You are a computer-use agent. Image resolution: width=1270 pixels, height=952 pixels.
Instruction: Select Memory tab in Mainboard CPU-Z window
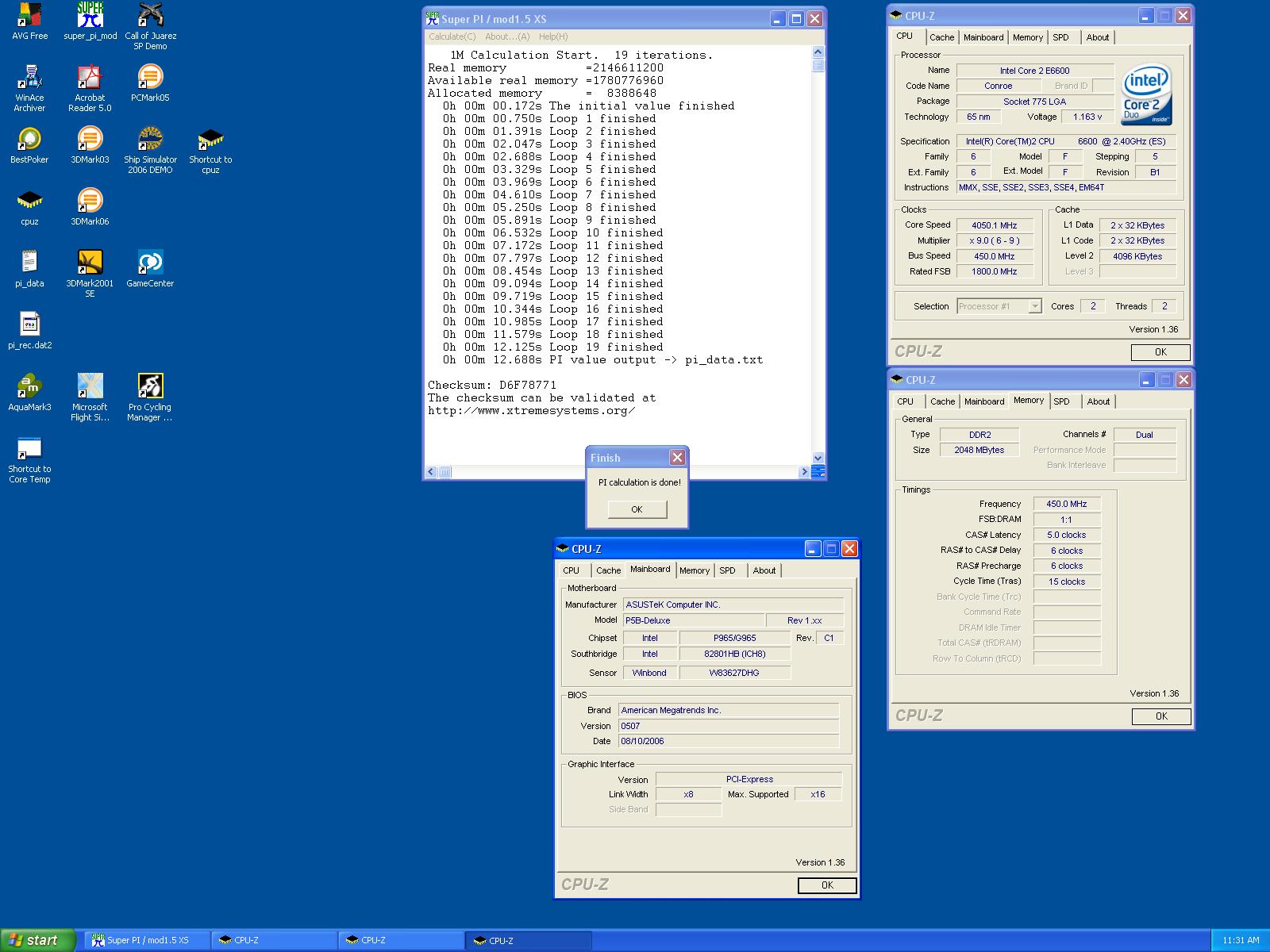(695, 570)
